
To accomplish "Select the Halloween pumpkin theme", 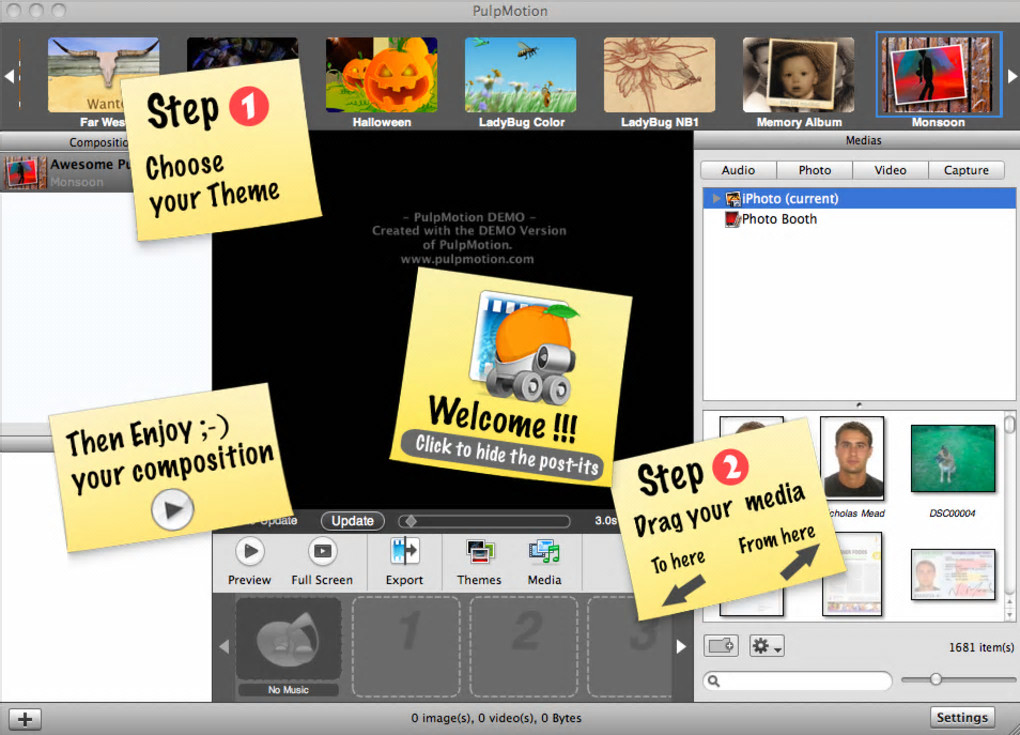I will (x=381, y=74).
